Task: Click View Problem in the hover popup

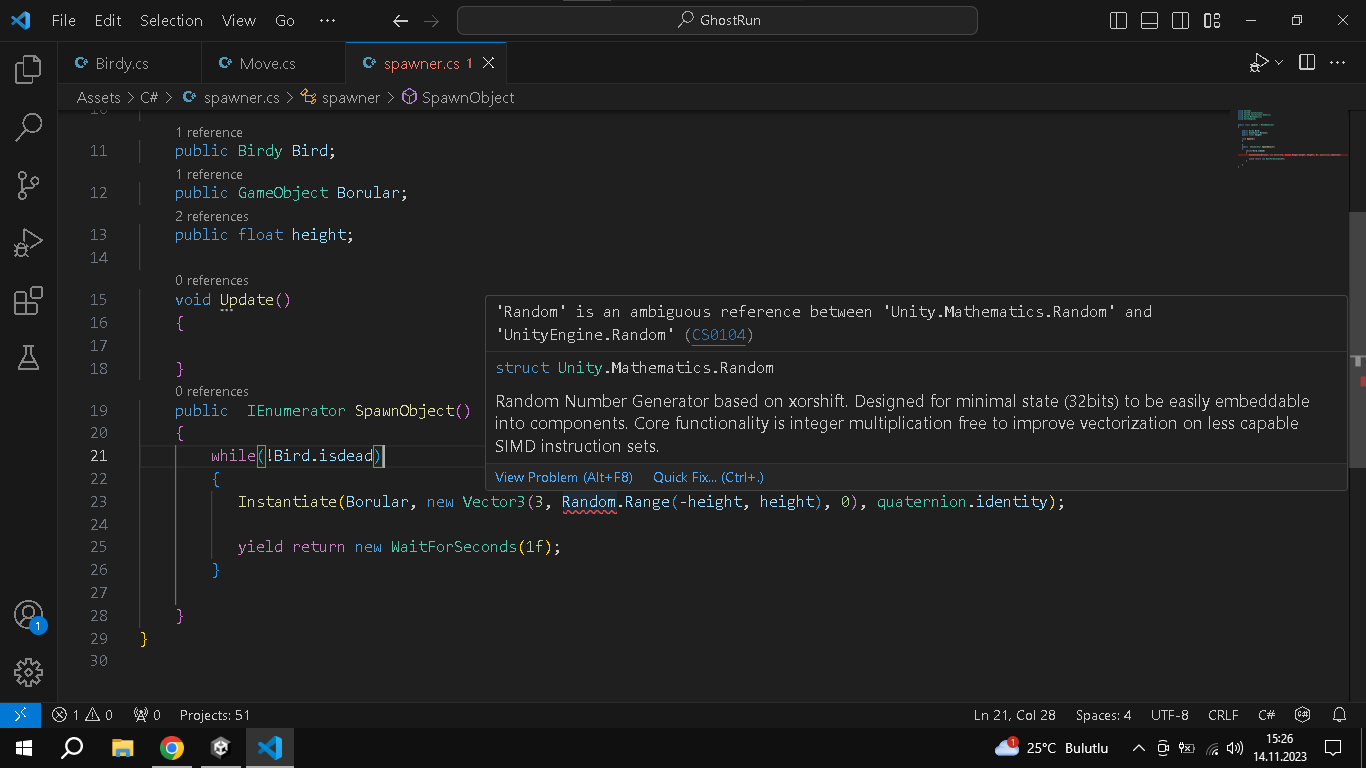Action: tap(564, 477)
